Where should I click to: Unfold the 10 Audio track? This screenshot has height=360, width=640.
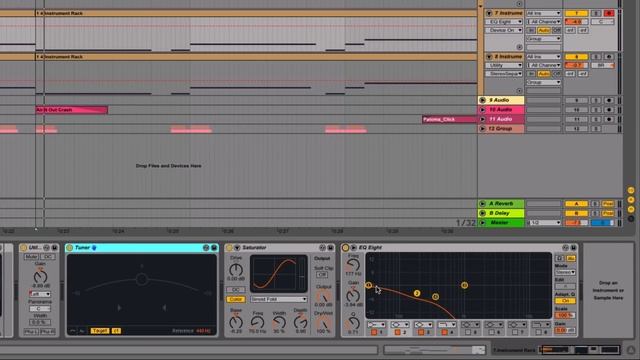coord(482,110)
